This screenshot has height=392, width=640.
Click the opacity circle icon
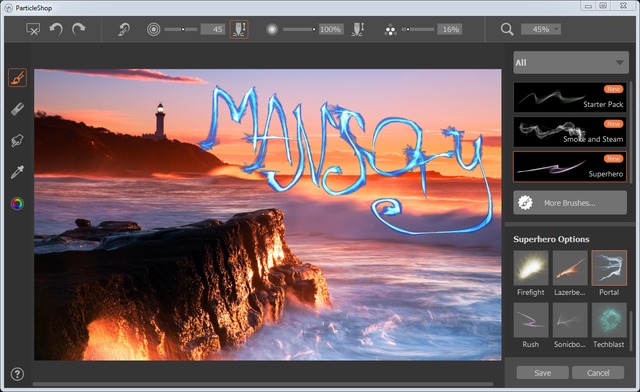click(272, 29)
